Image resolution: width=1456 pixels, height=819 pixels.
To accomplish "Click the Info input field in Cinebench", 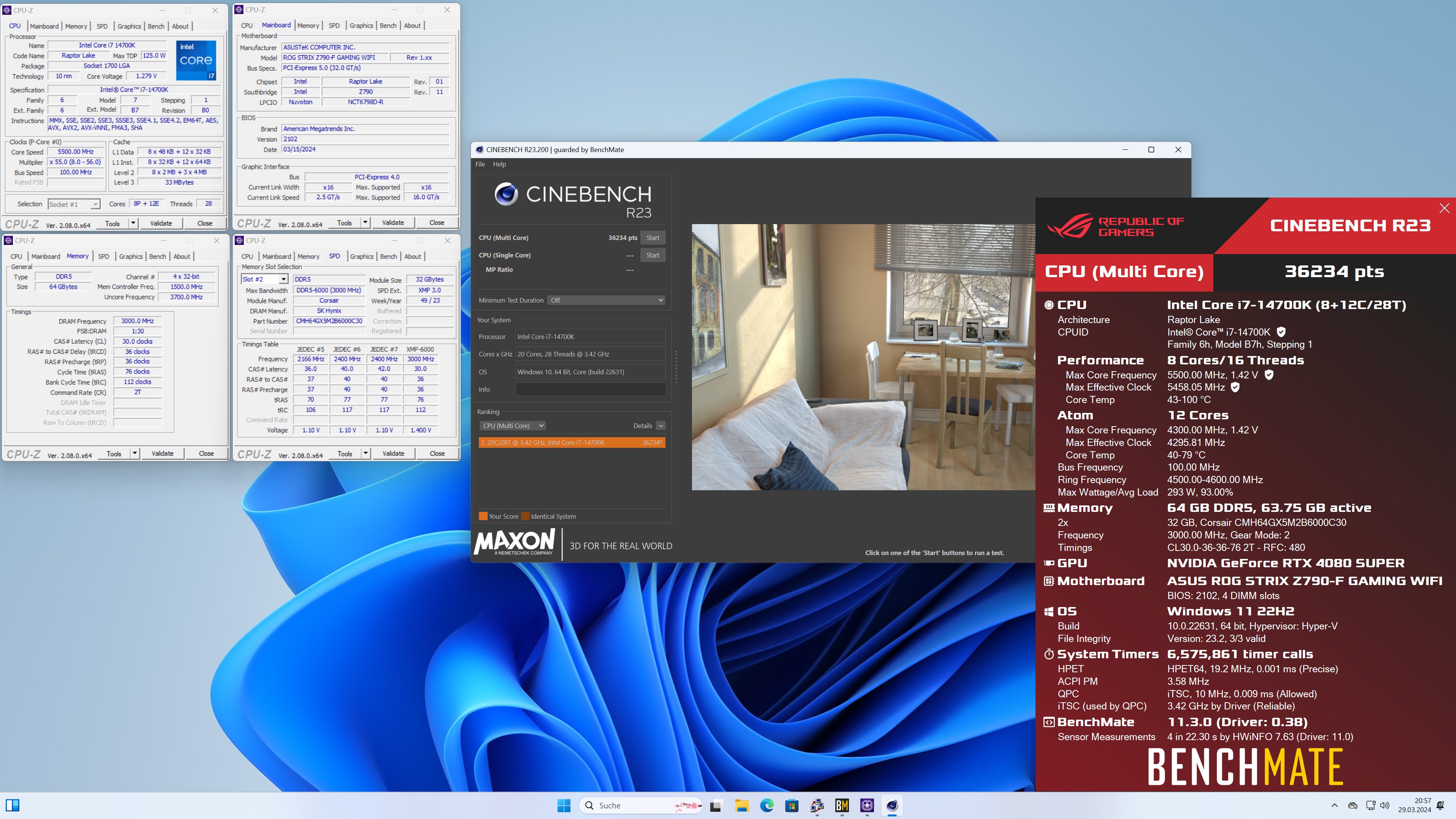I will (x=590, y=389).
